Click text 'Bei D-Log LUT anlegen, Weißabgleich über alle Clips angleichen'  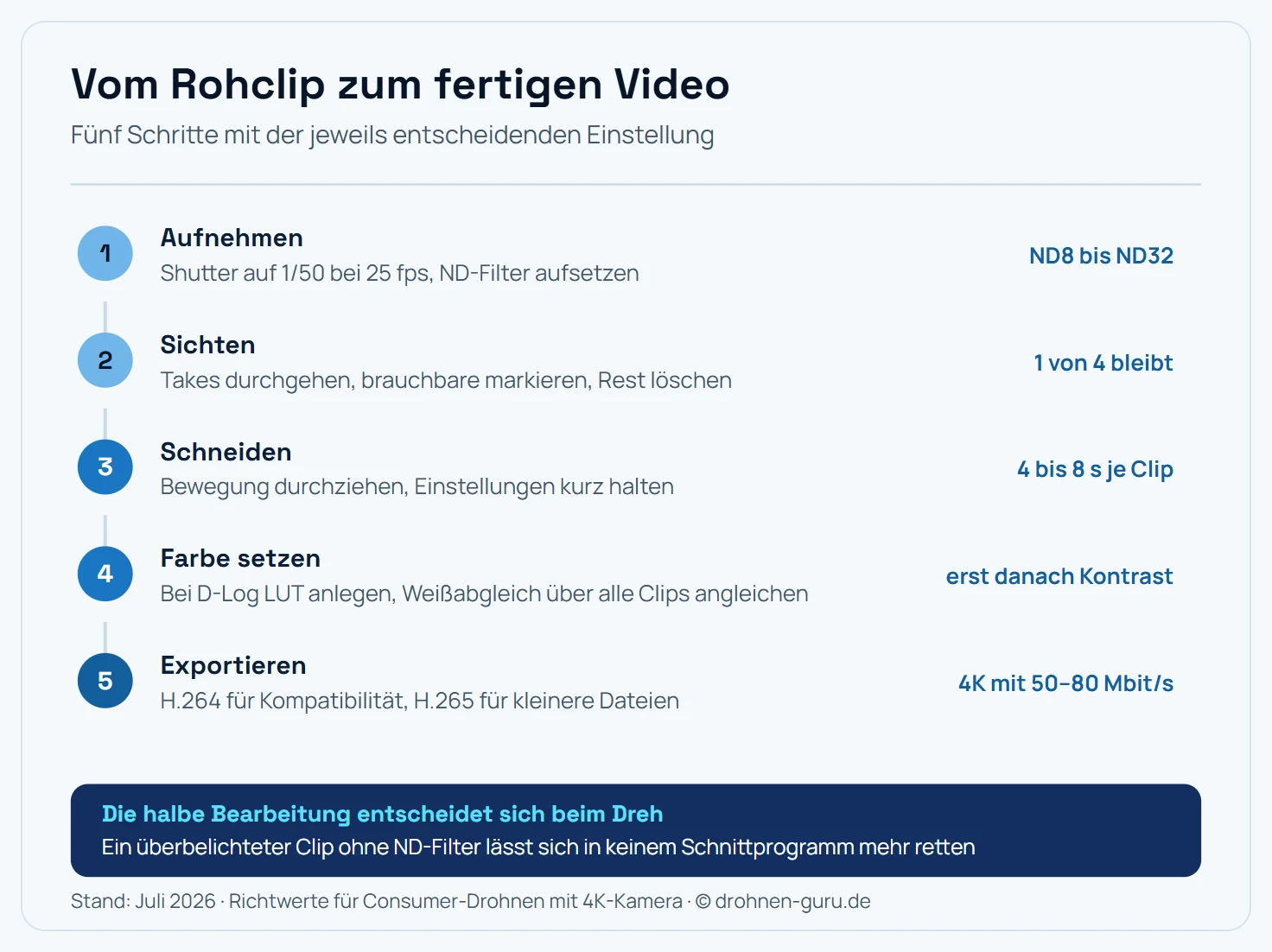(485, 594)
